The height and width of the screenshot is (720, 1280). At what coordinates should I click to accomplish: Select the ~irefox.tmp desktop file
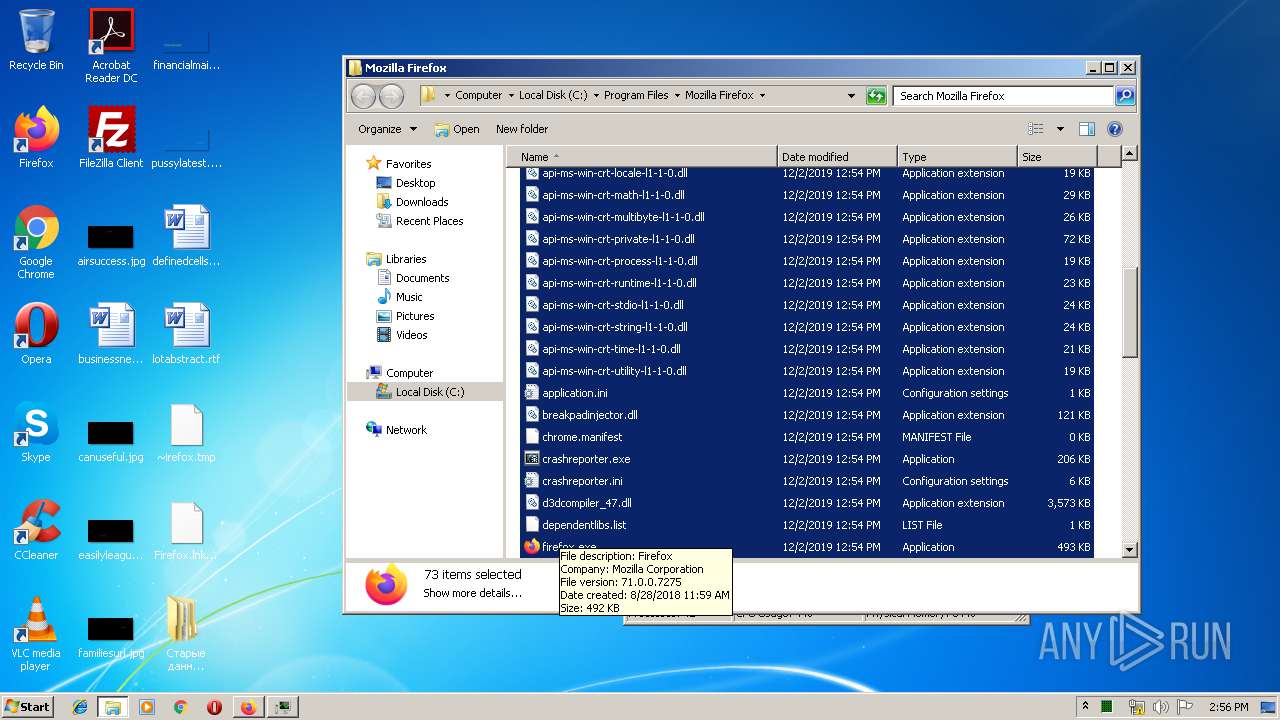(x=186, y=432)
